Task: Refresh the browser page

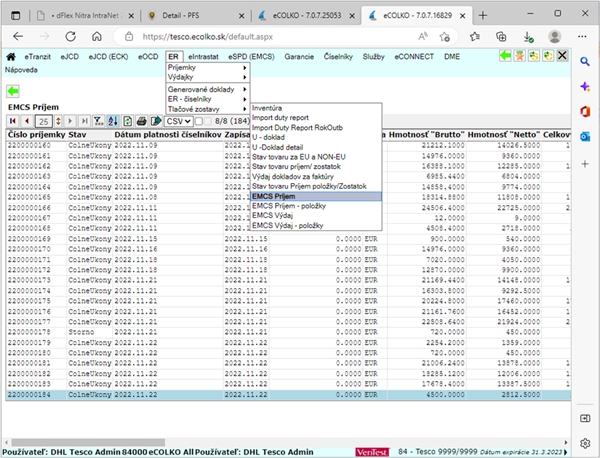Action: click(70, 37)
